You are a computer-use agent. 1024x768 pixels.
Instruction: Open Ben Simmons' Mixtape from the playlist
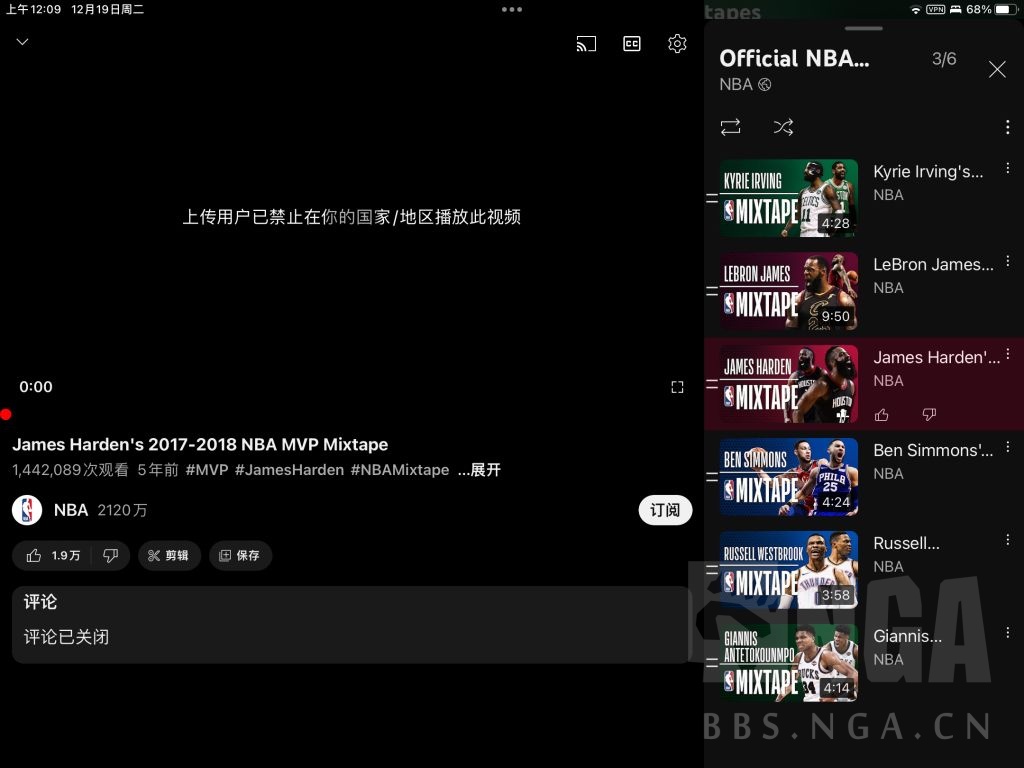[x=789, y=477]
